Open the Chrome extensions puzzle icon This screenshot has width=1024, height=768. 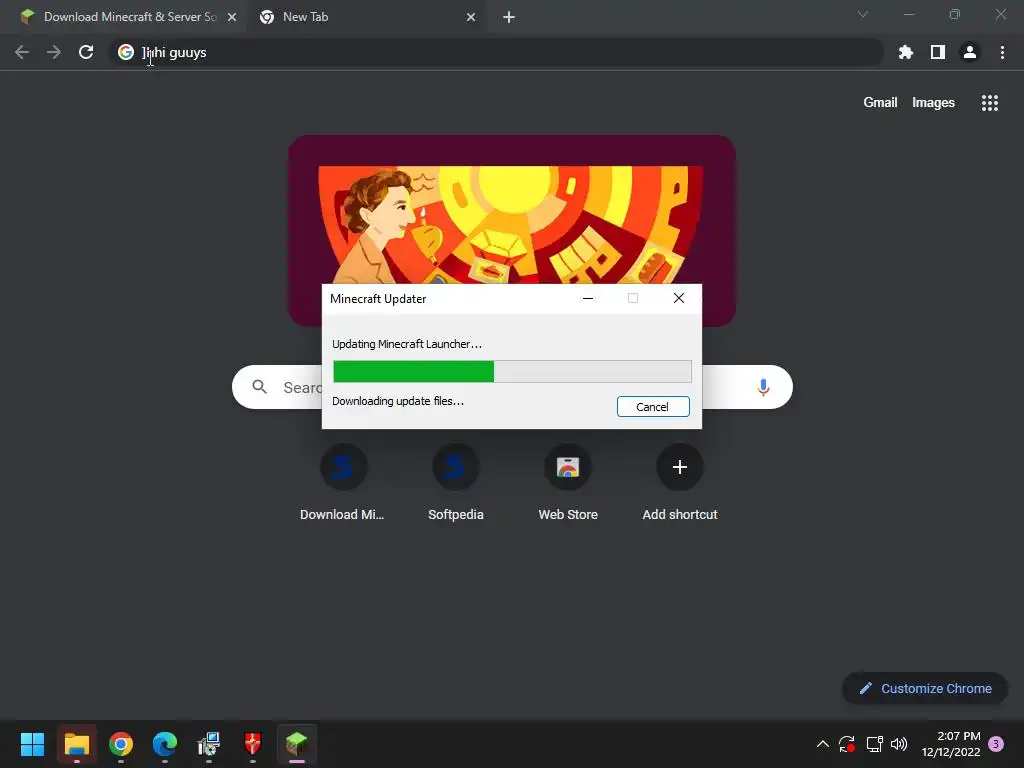[905, 52]
